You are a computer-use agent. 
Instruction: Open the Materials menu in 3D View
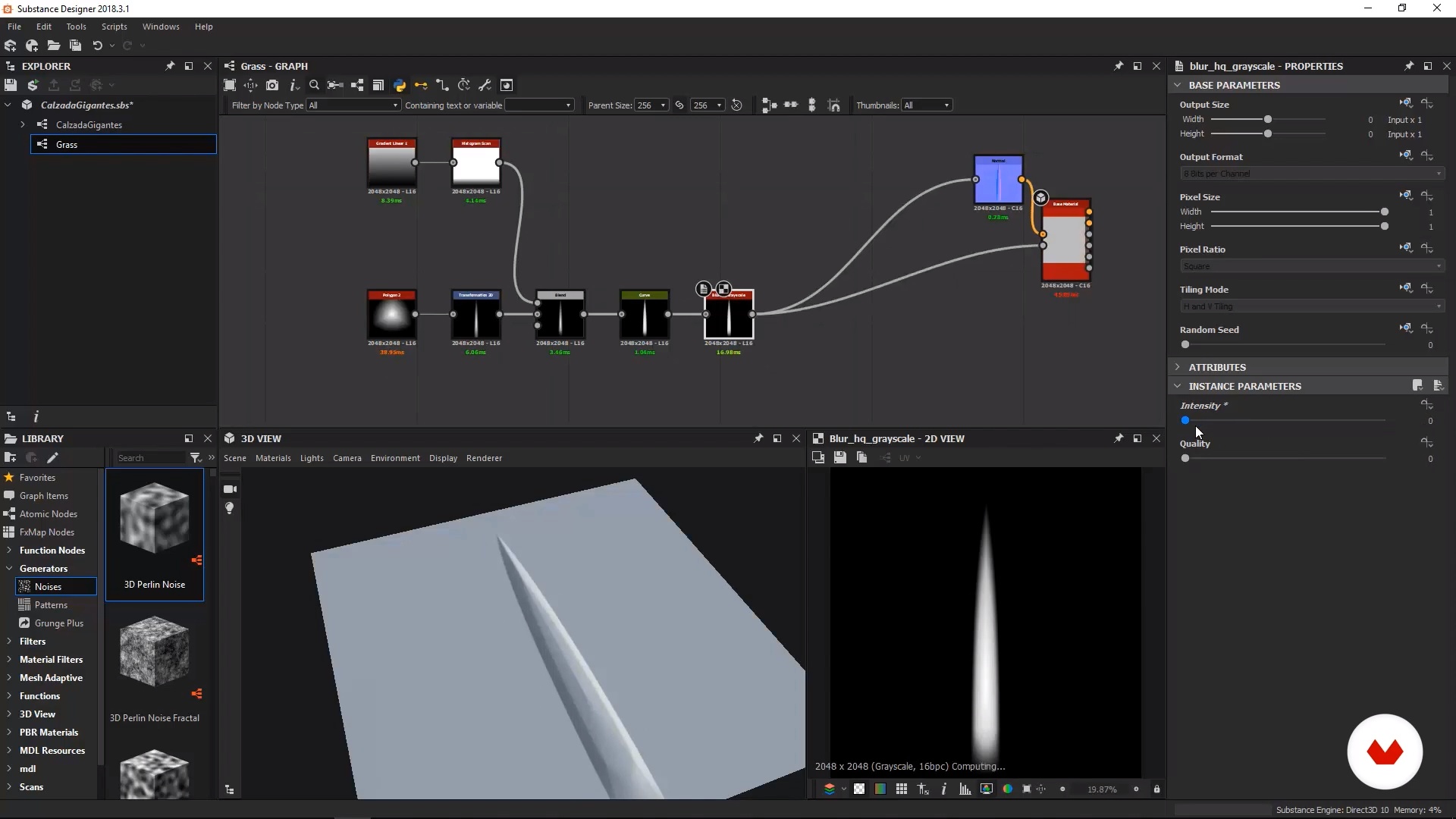click(x=273, y=458)
